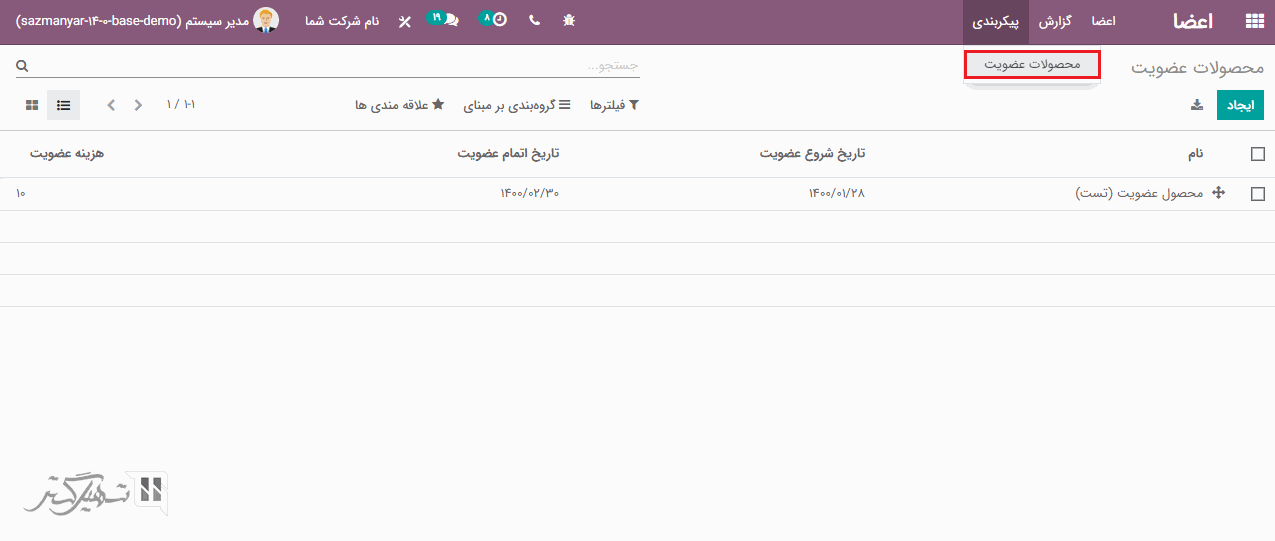Click the download export icon
The width and height of the screenshot is (1275, 541).
tap(1197, 105)
